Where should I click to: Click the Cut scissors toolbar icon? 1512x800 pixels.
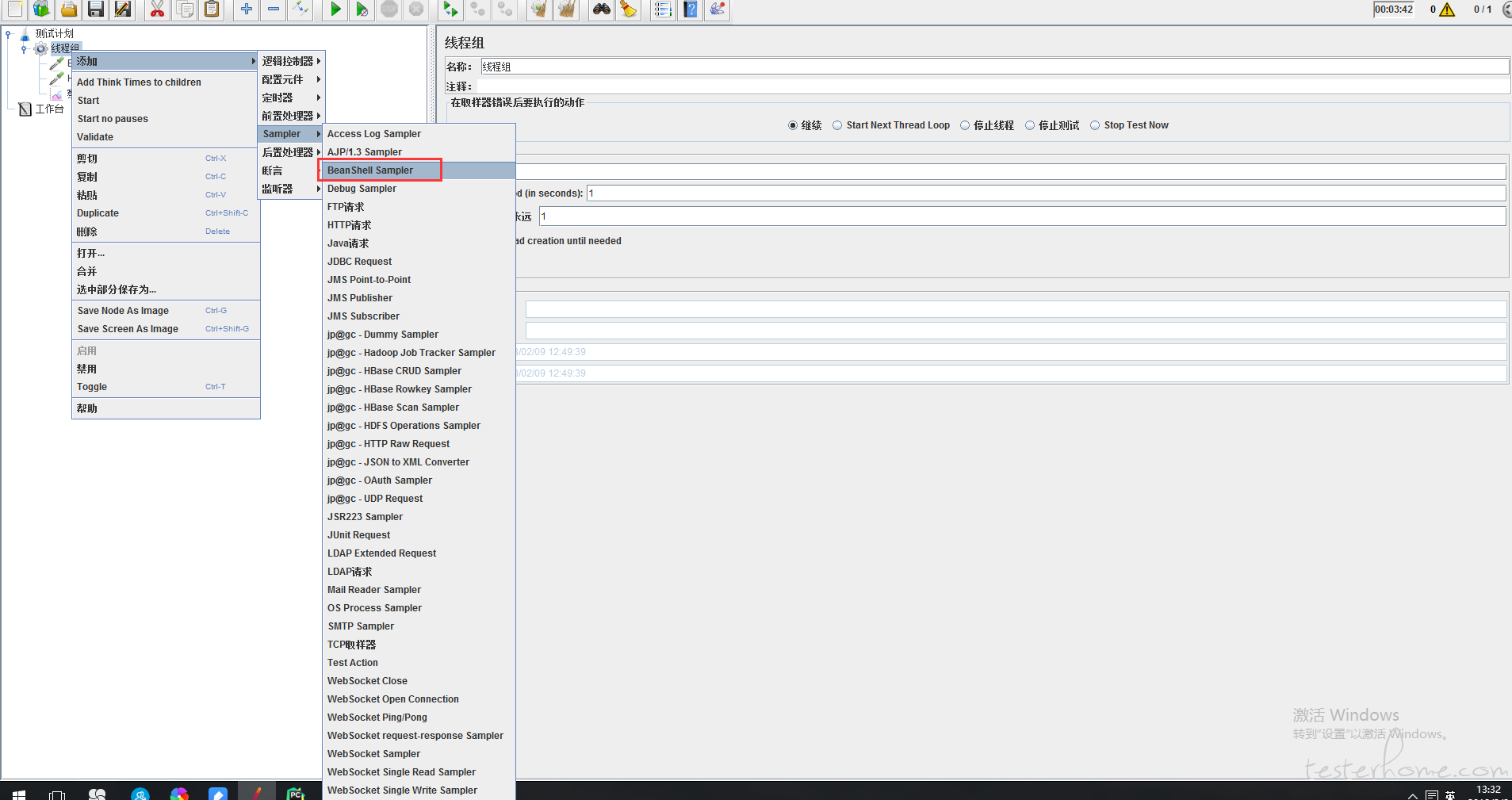pyautogui.click(x=157, y=10)
